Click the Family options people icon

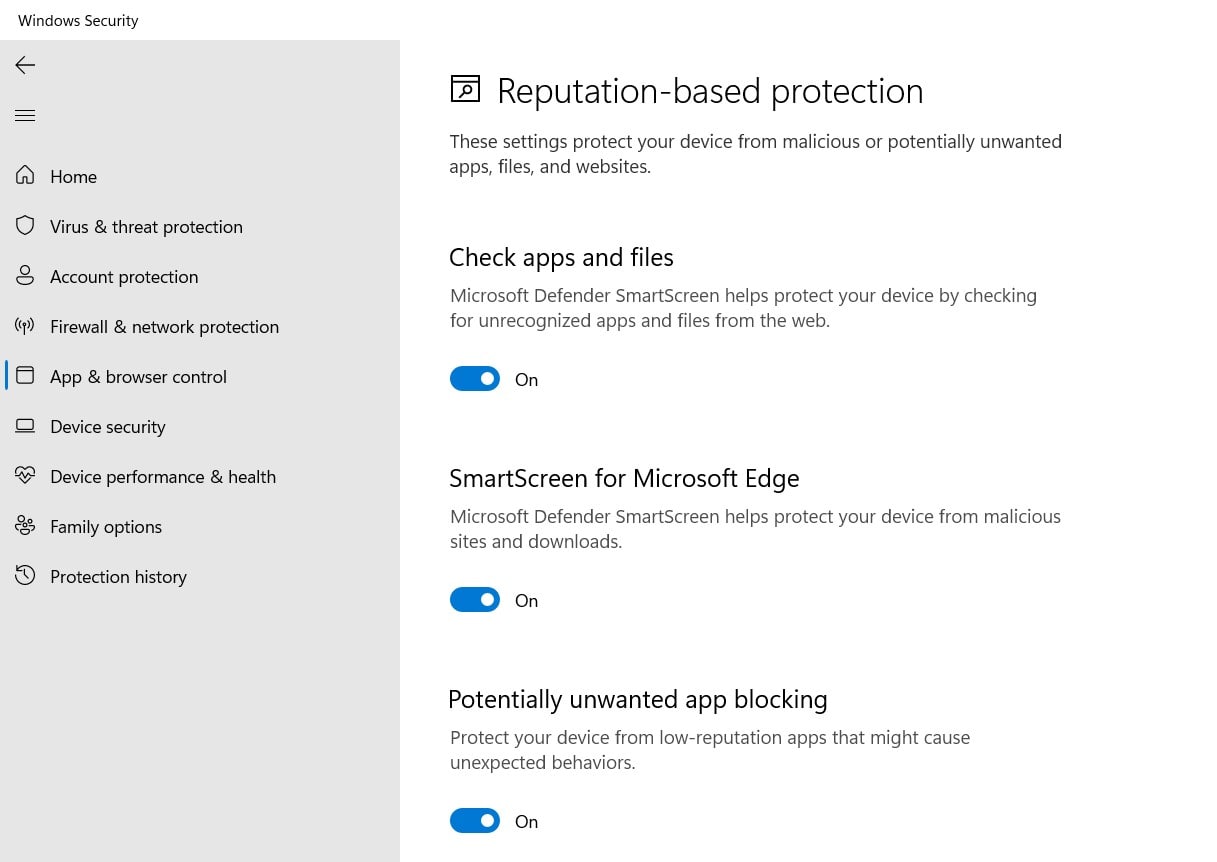pos(25,526)
